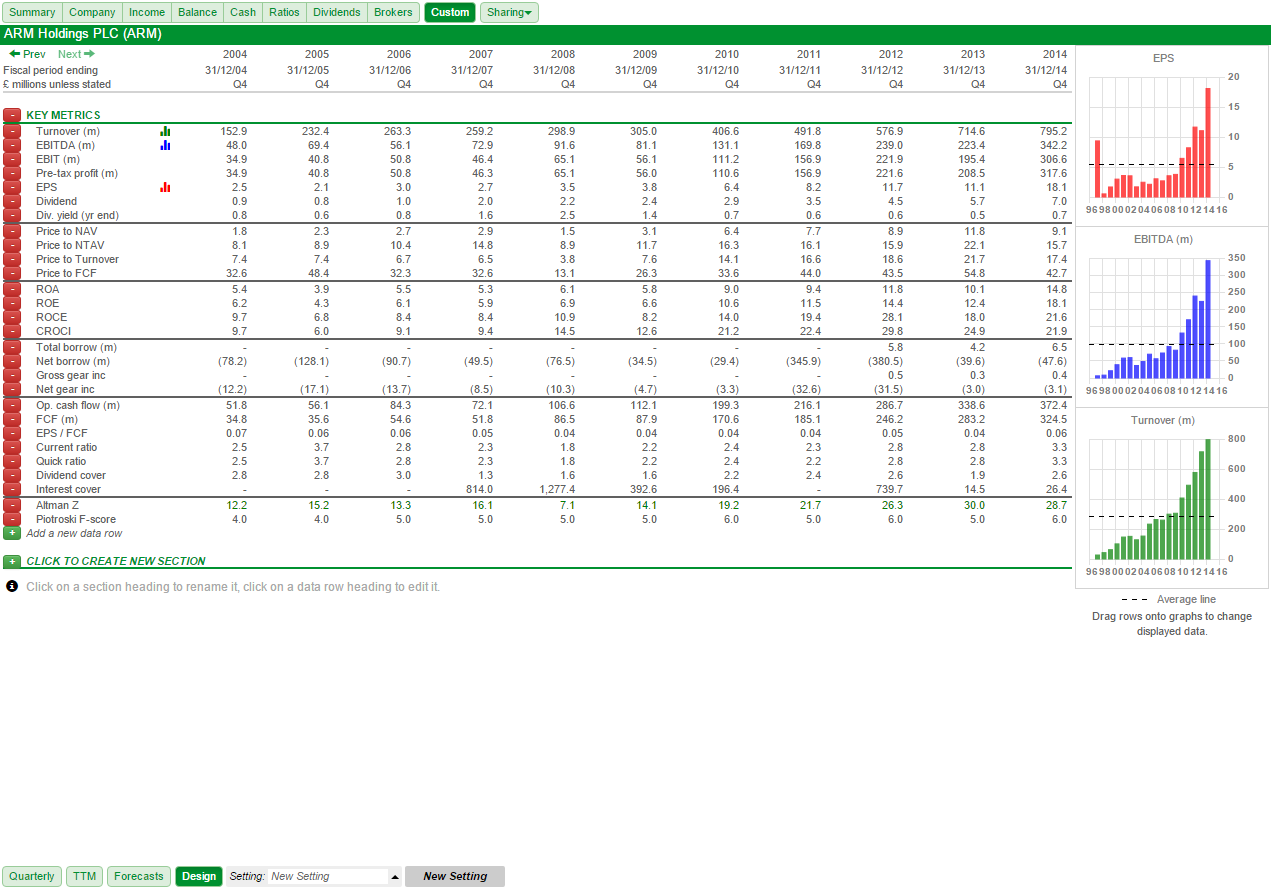
Task: Click the KEY METRICS section heading to rename
Action: coord(63,115)
